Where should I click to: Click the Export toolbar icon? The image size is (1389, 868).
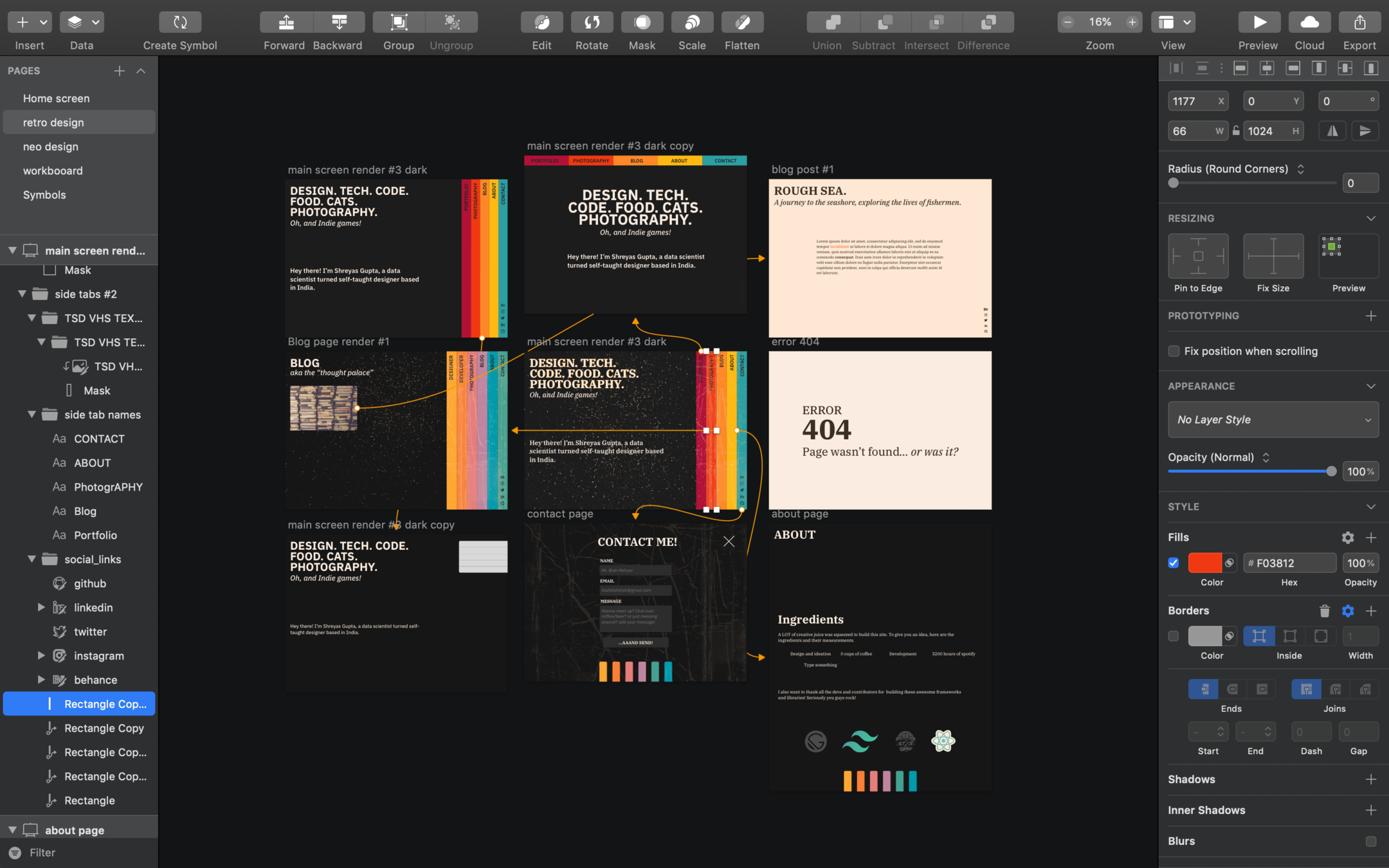coord(1359,23)
